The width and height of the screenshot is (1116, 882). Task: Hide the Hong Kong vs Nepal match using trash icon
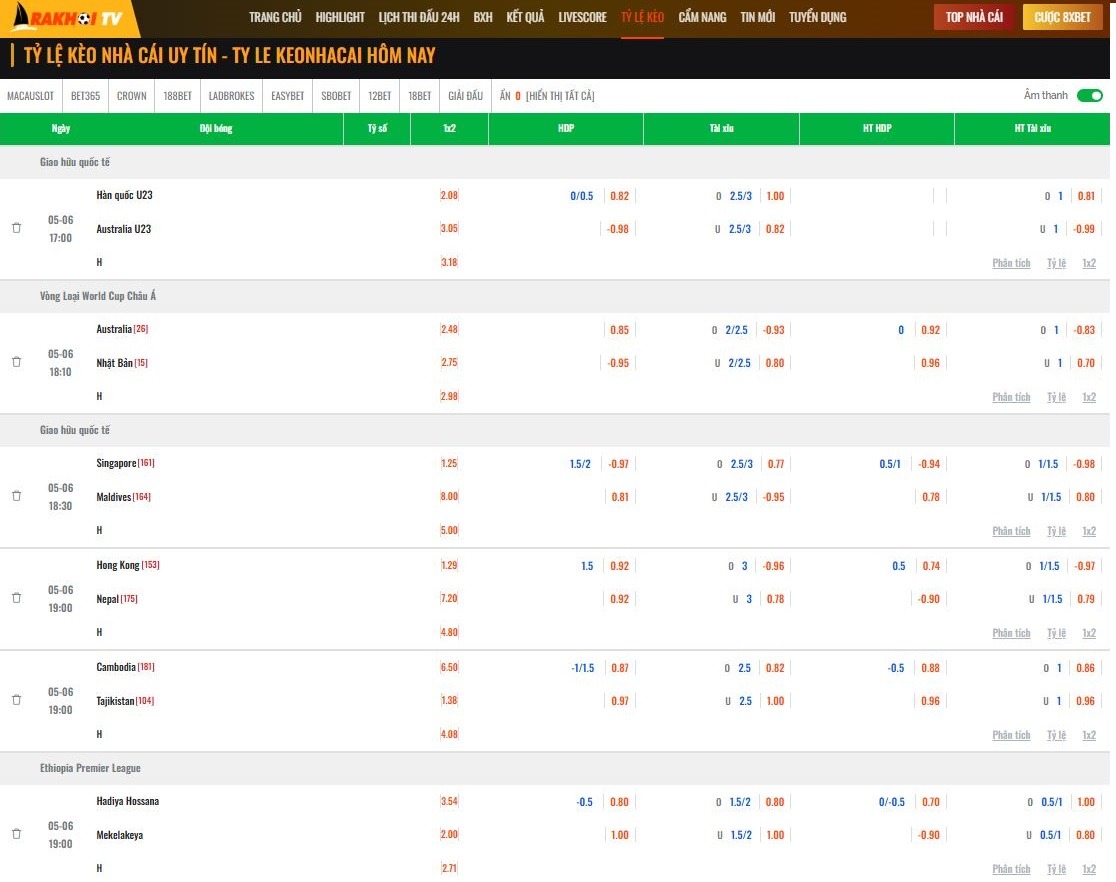(x=16, y=598)
